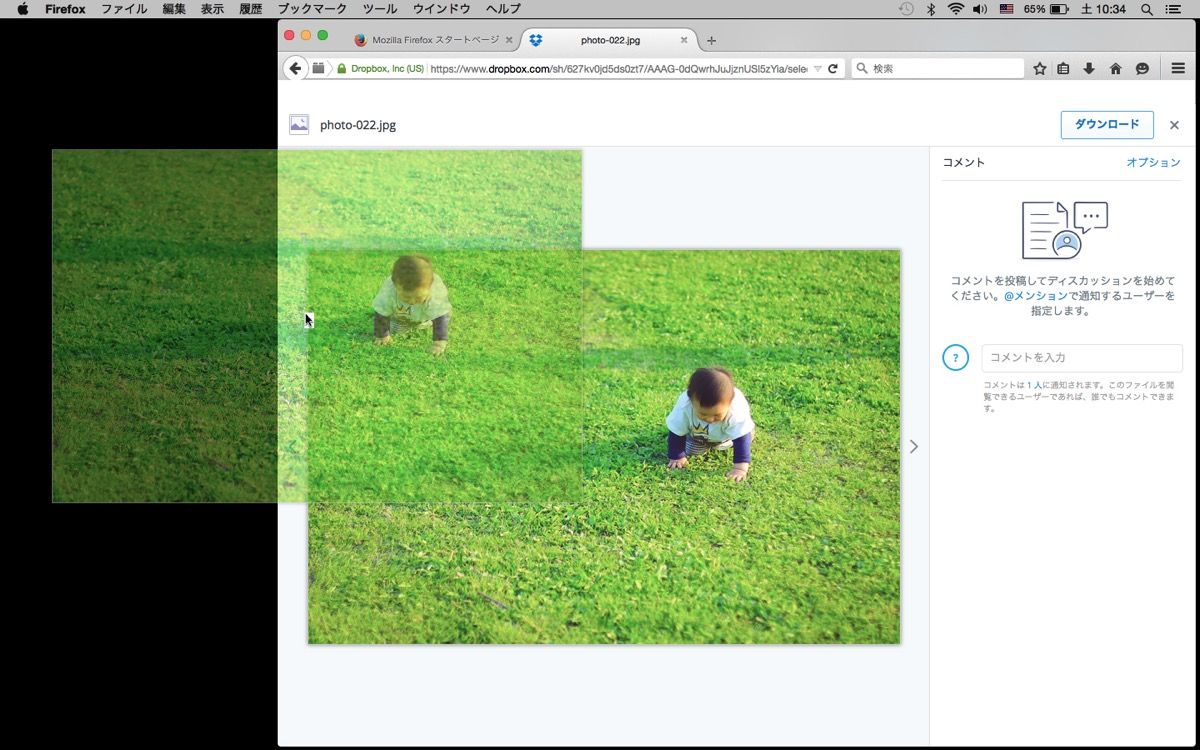Expand the URL history dropdown arrow
The image size is (1200, 750).
coord(817,69)
